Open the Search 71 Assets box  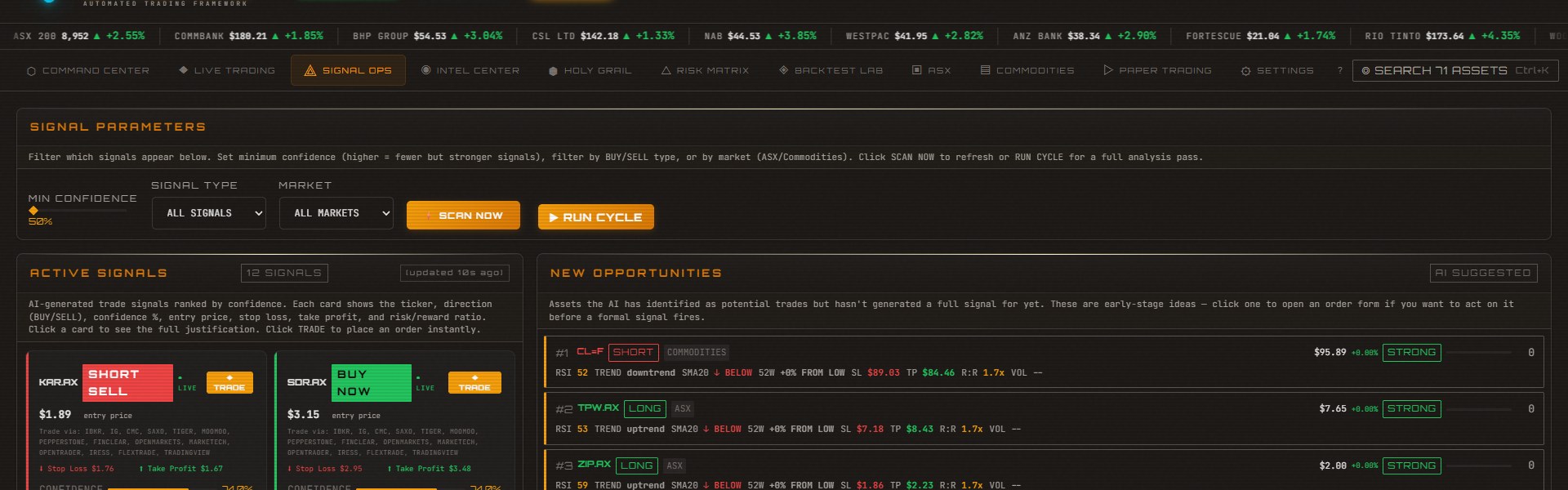(x=1455, y=71)
